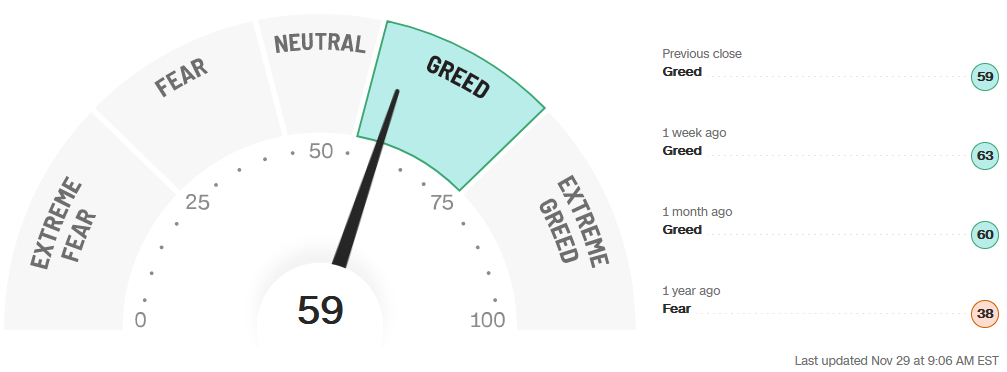Click the green 59 previous close badge
This screenshot has width=1007, height=372.
(x=985, y=77)
